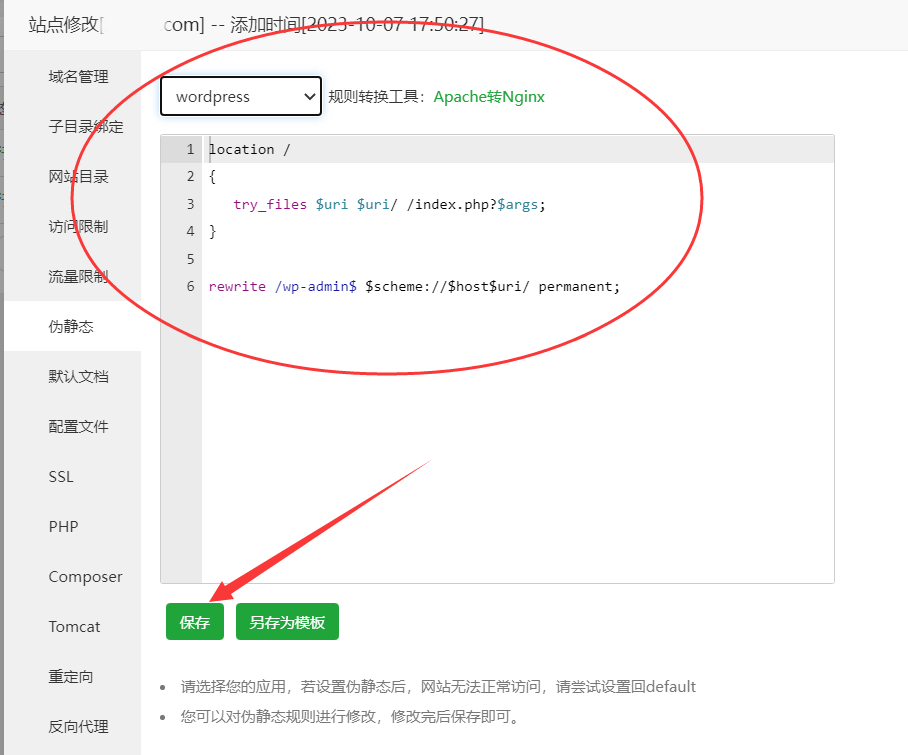Open the 网站目录 tab
908x755 pixels.
pyautogui.click(x=78, y=177)
